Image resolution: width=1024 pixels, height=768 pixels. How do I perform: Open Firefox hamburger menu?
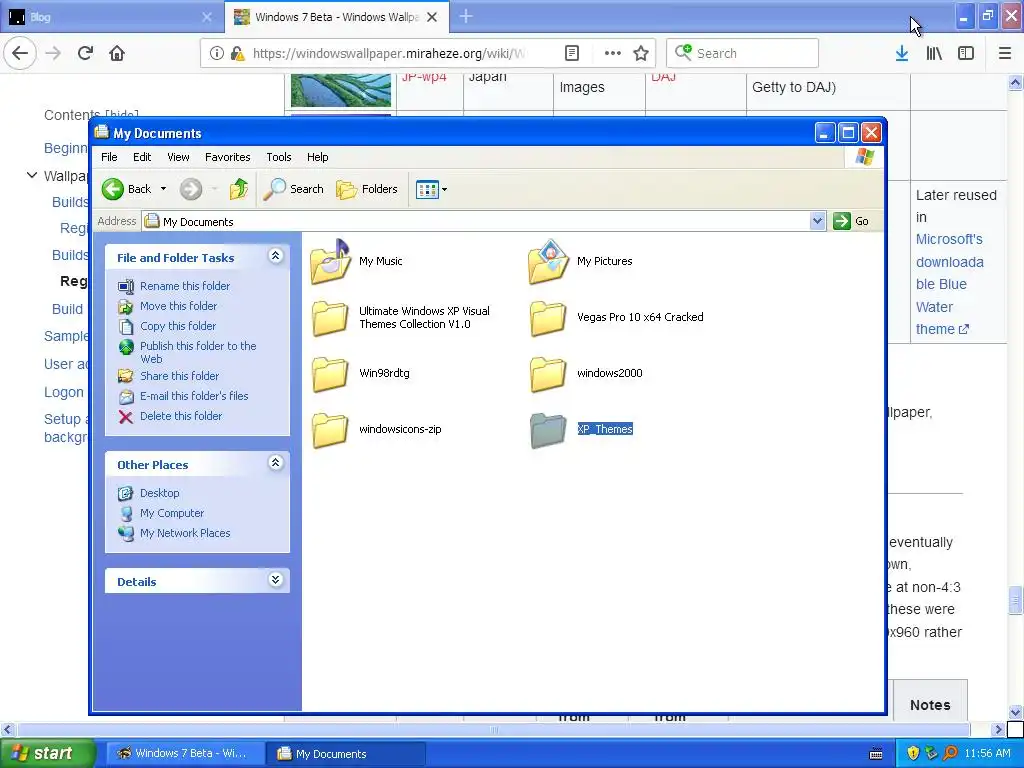1004,53
